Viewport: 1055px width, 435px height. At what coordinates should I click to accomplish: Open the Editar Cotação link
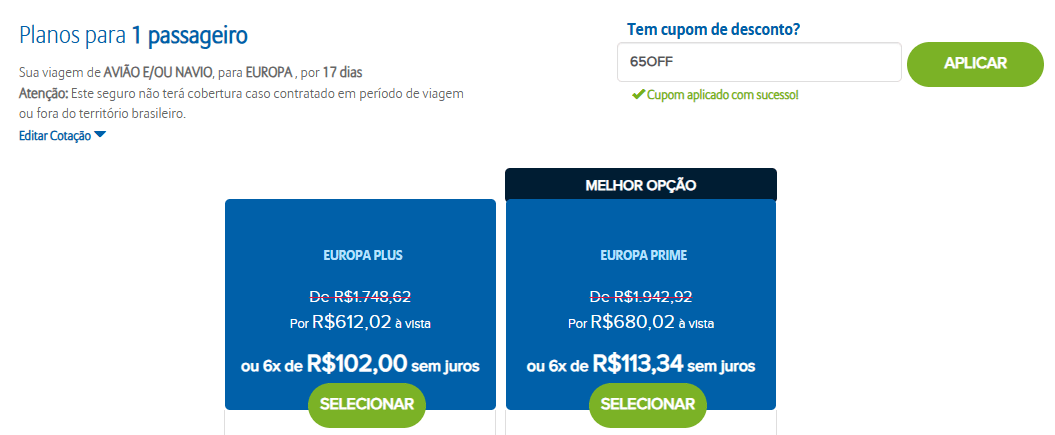tap(55, 135)
